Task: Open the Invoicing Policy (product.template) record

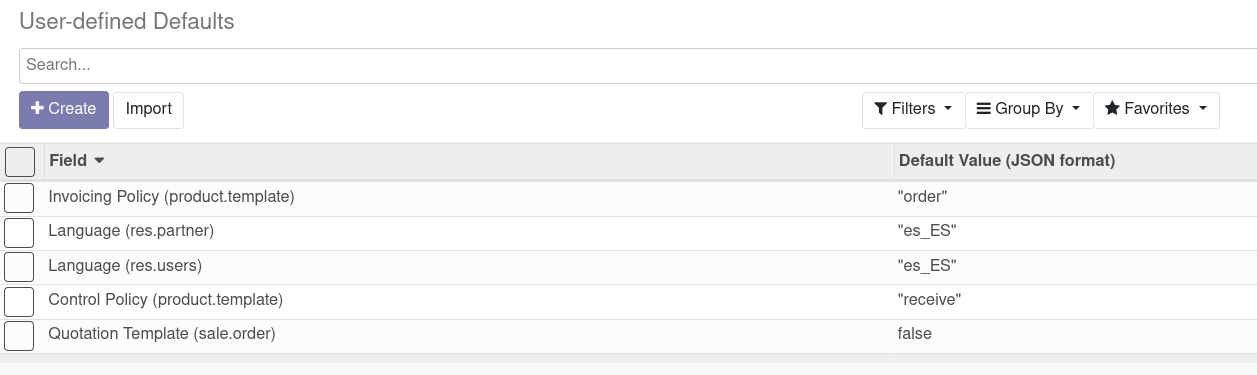Action: pos(171,197)
